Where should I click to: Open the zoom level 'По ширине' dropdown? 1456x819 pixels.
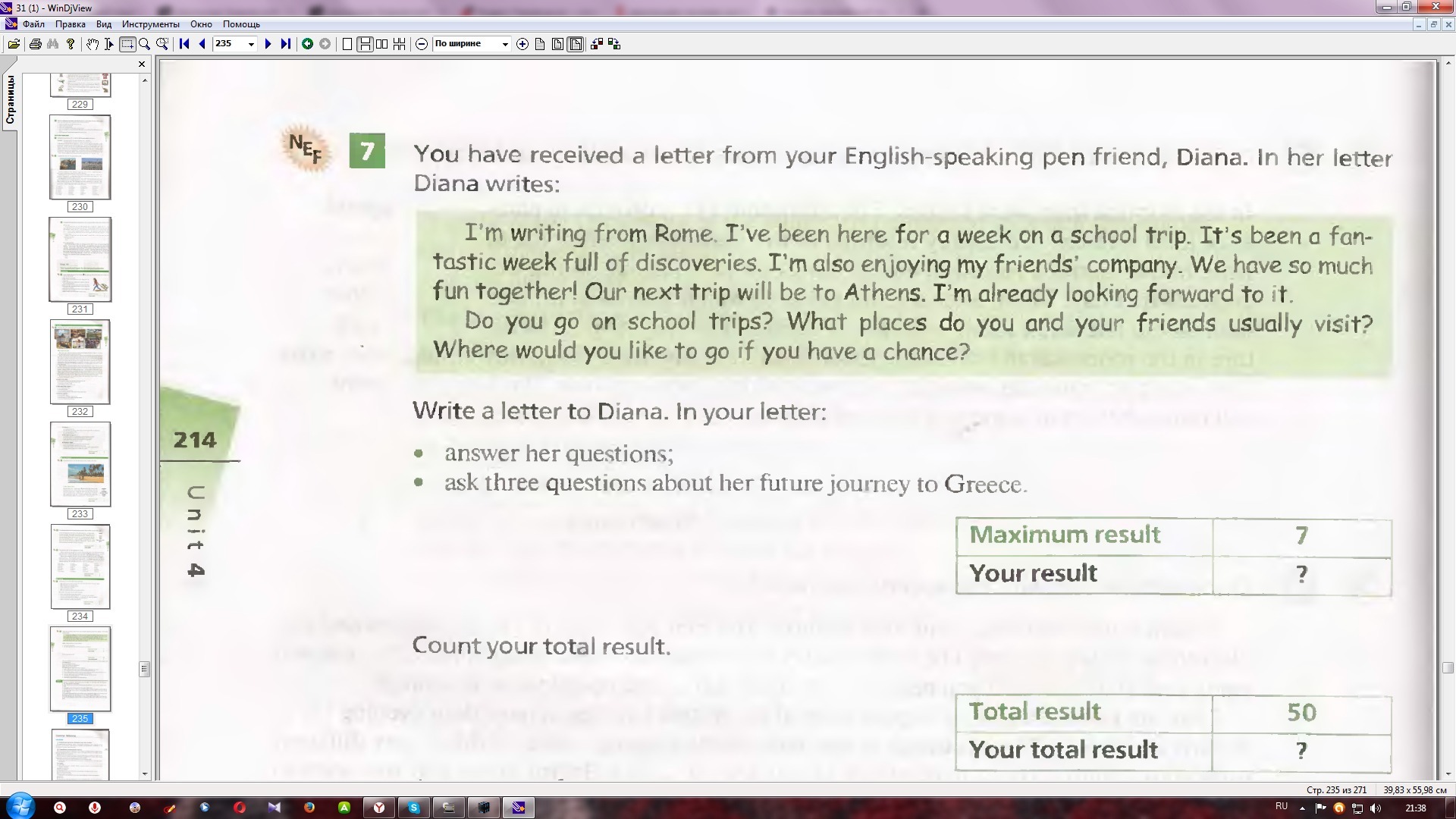point(505,44)
